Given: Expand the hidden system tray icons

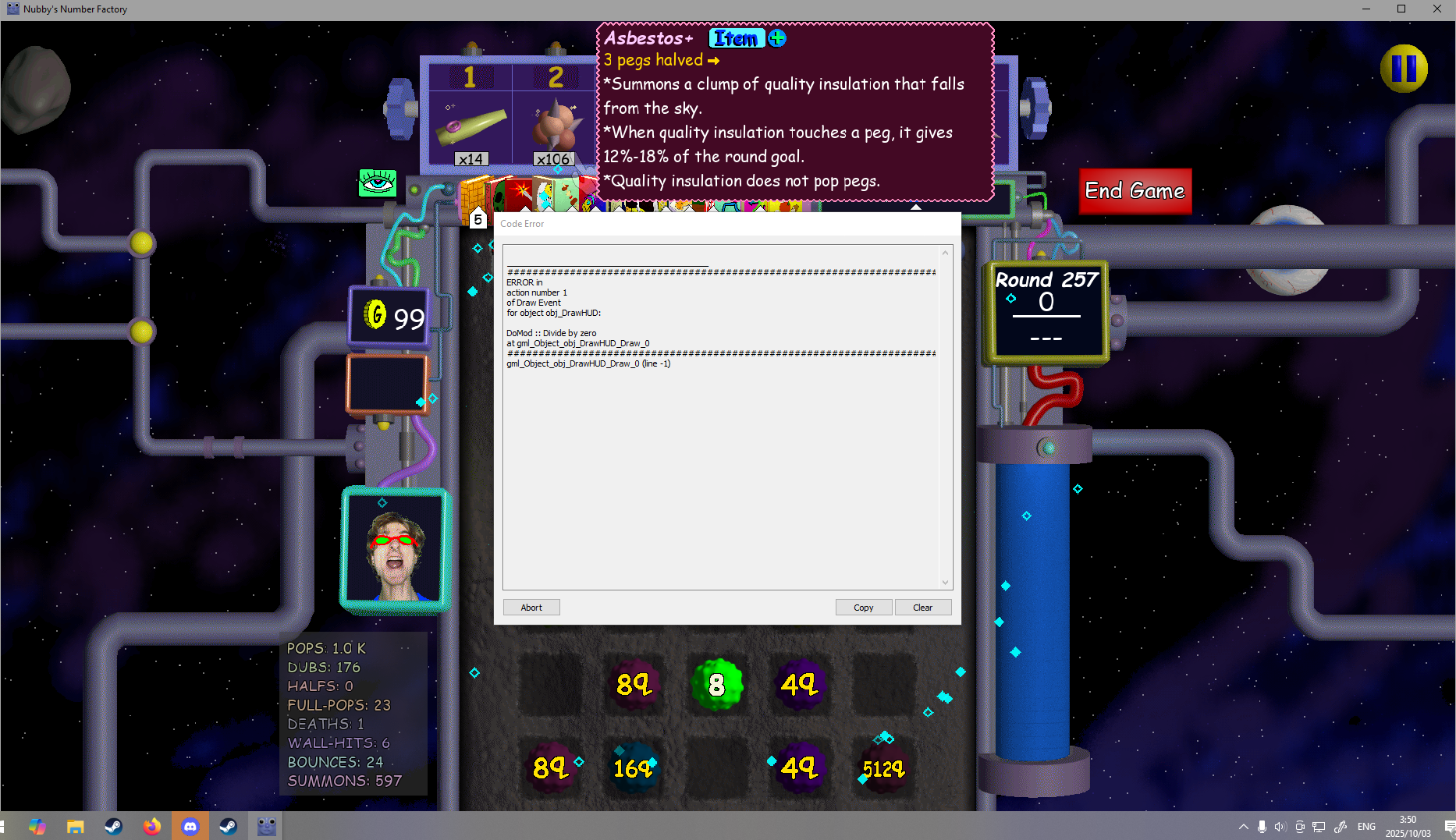Looking at the screenshot, I should (1243, 827).
